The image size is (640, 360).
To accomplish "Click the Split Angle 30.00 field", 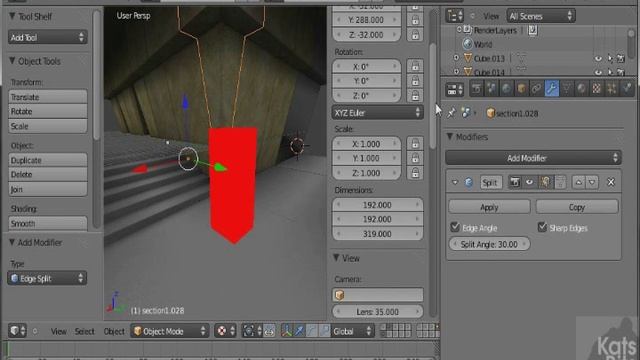I will point(489,244).
